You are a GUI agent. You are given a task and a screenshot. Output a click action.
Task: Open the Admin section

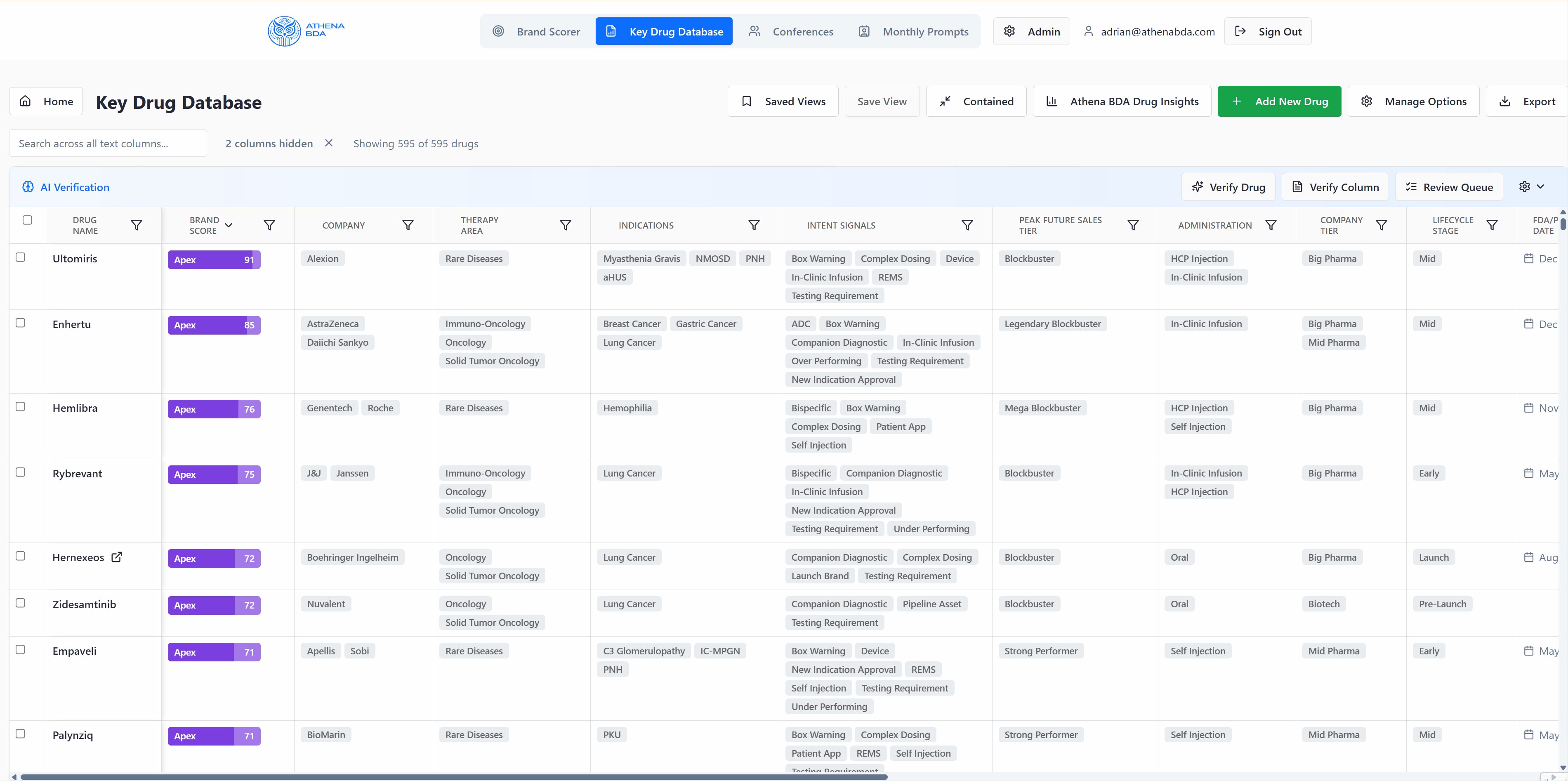[1032, 31]
